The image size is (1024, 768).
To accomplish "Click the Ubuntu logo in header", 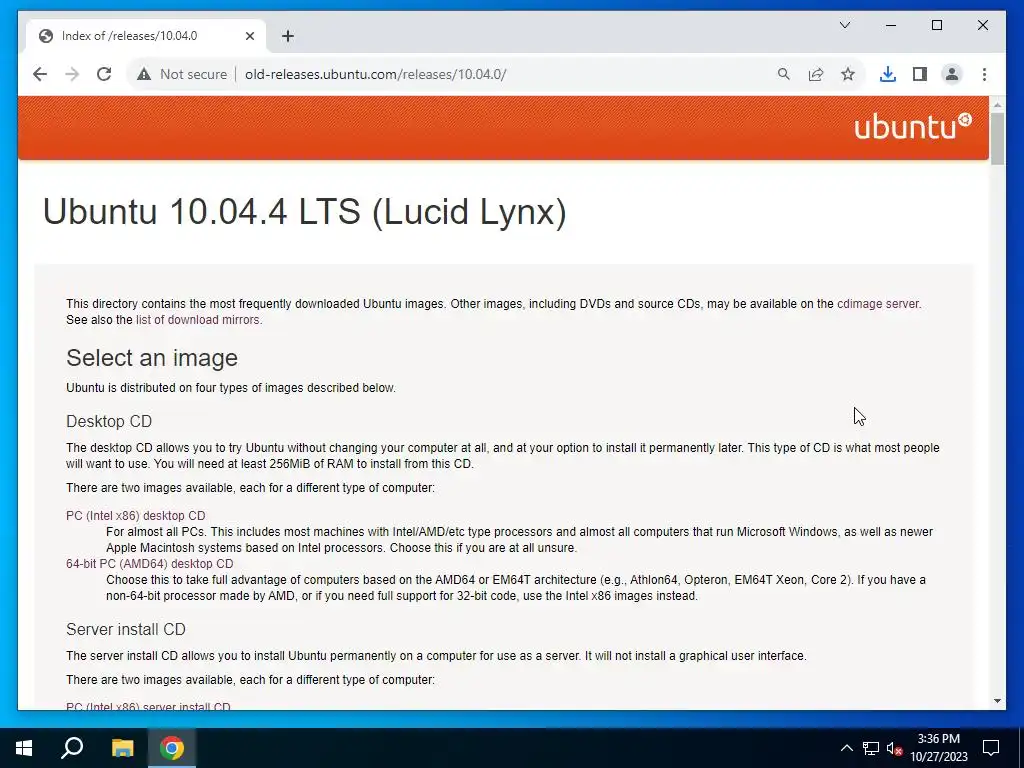I will click(912, 126).
